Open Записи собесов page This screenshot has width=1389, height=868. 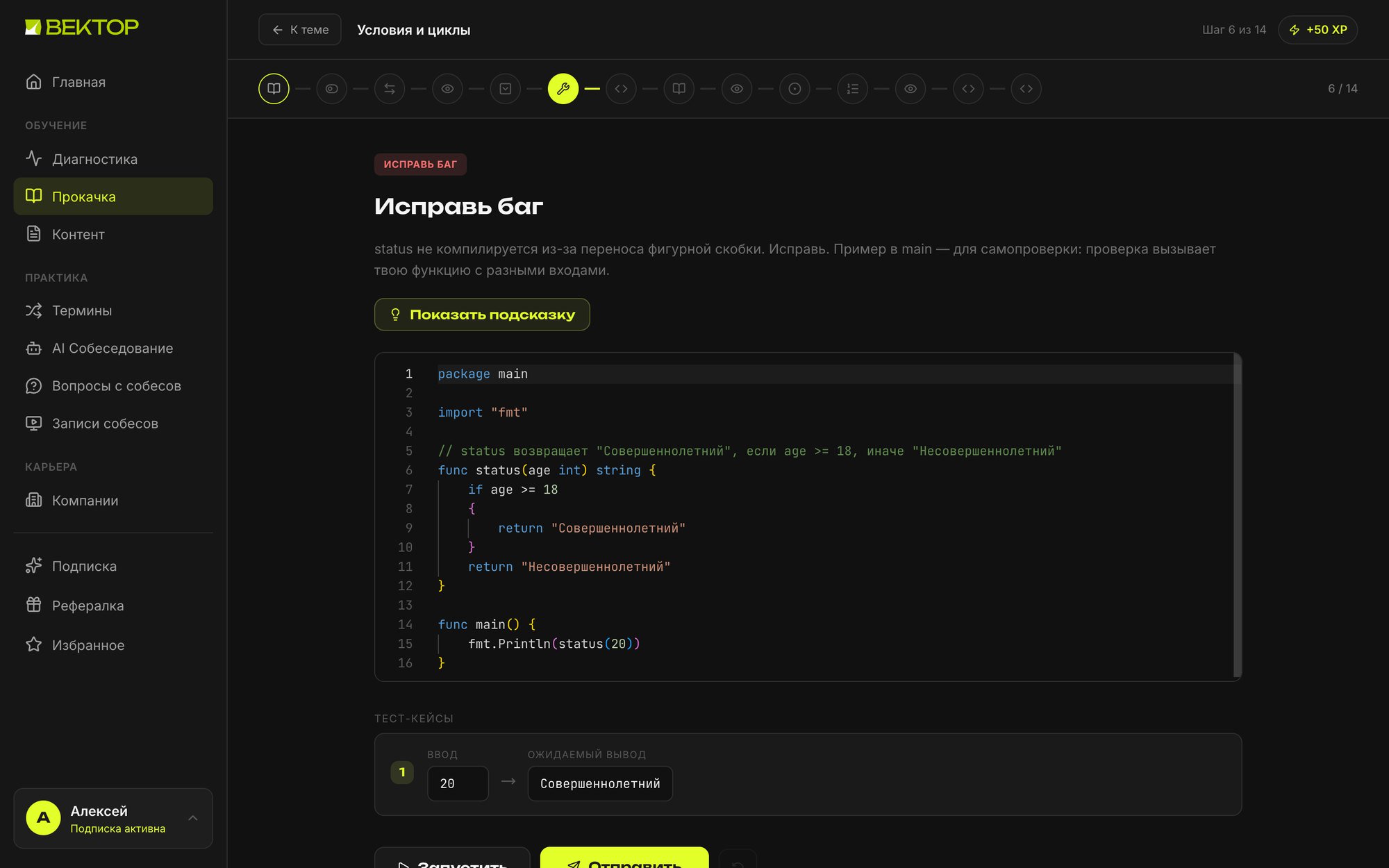113,423
